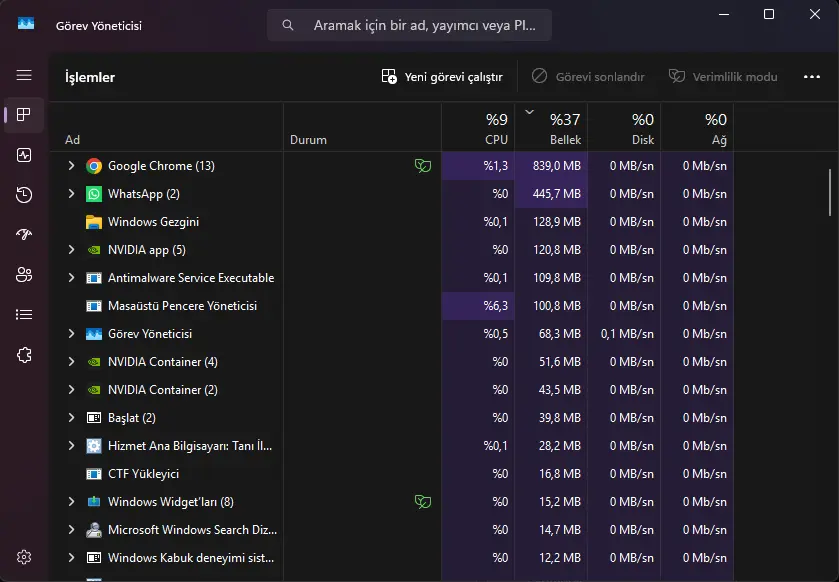This screenshot has height=582, width=839.
Task: Click the Görevi sonlandır button
Action: point(588,77)
